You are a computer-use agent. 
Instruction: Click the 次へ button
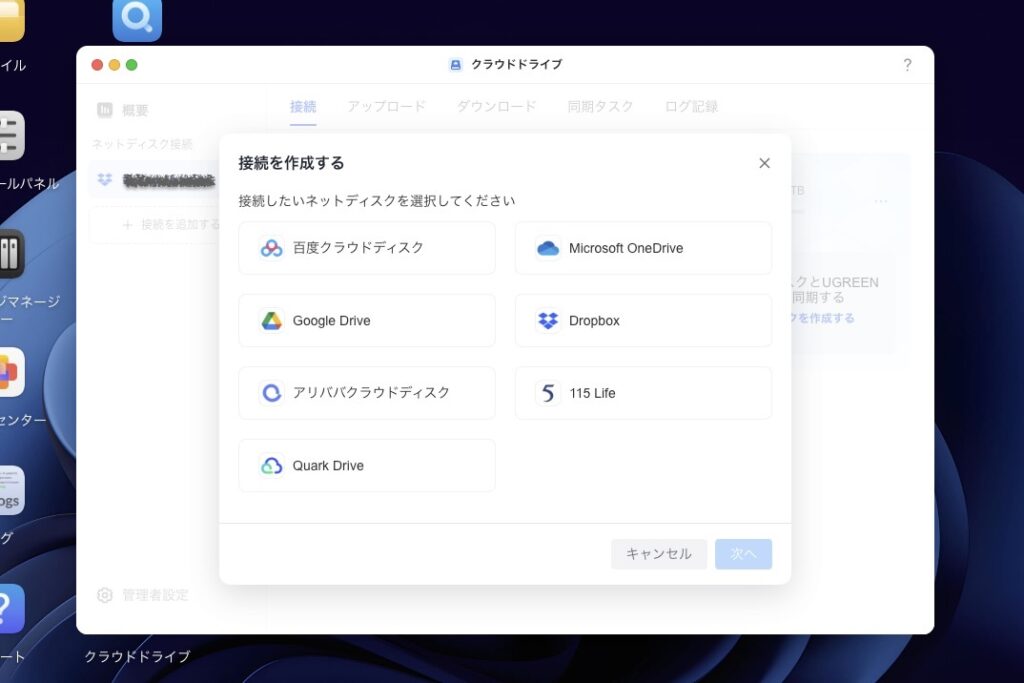743,554
